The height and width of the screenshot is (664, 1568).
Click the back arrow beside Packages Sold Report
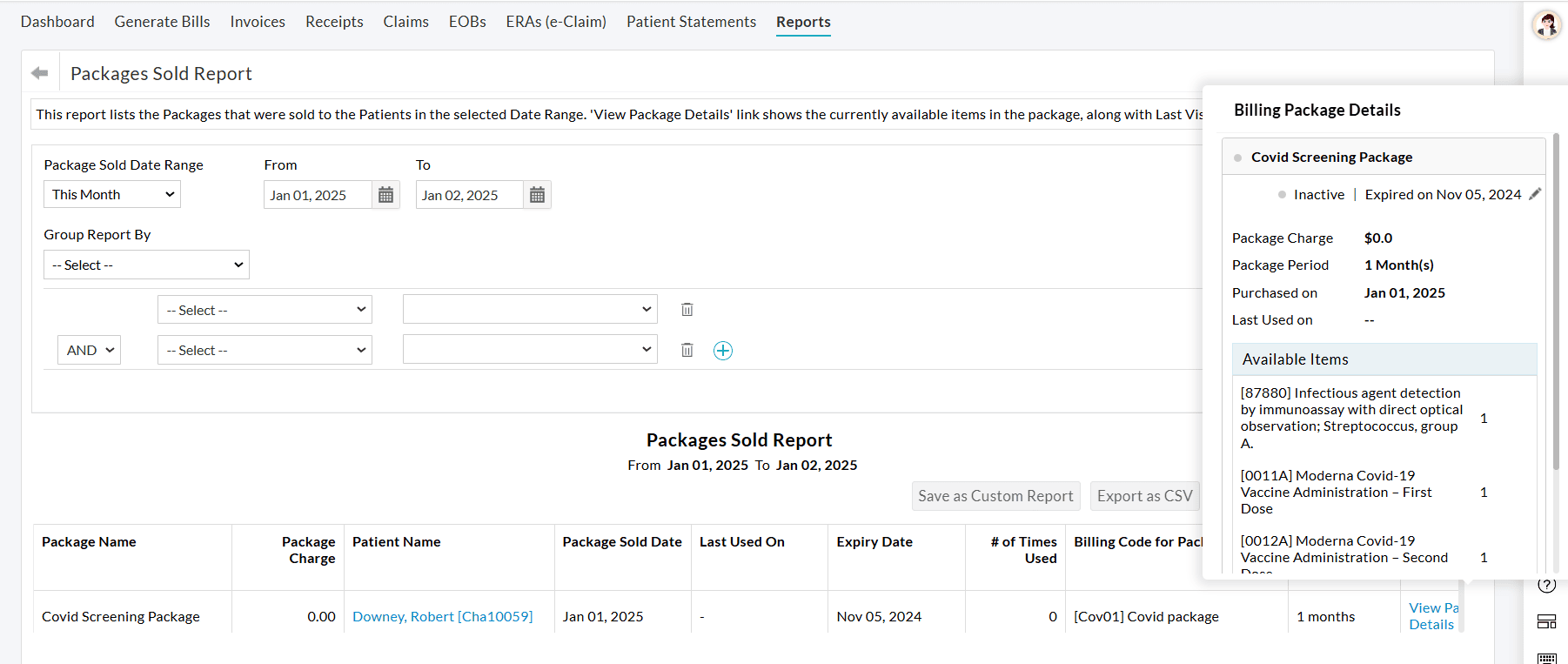point(39,73)
